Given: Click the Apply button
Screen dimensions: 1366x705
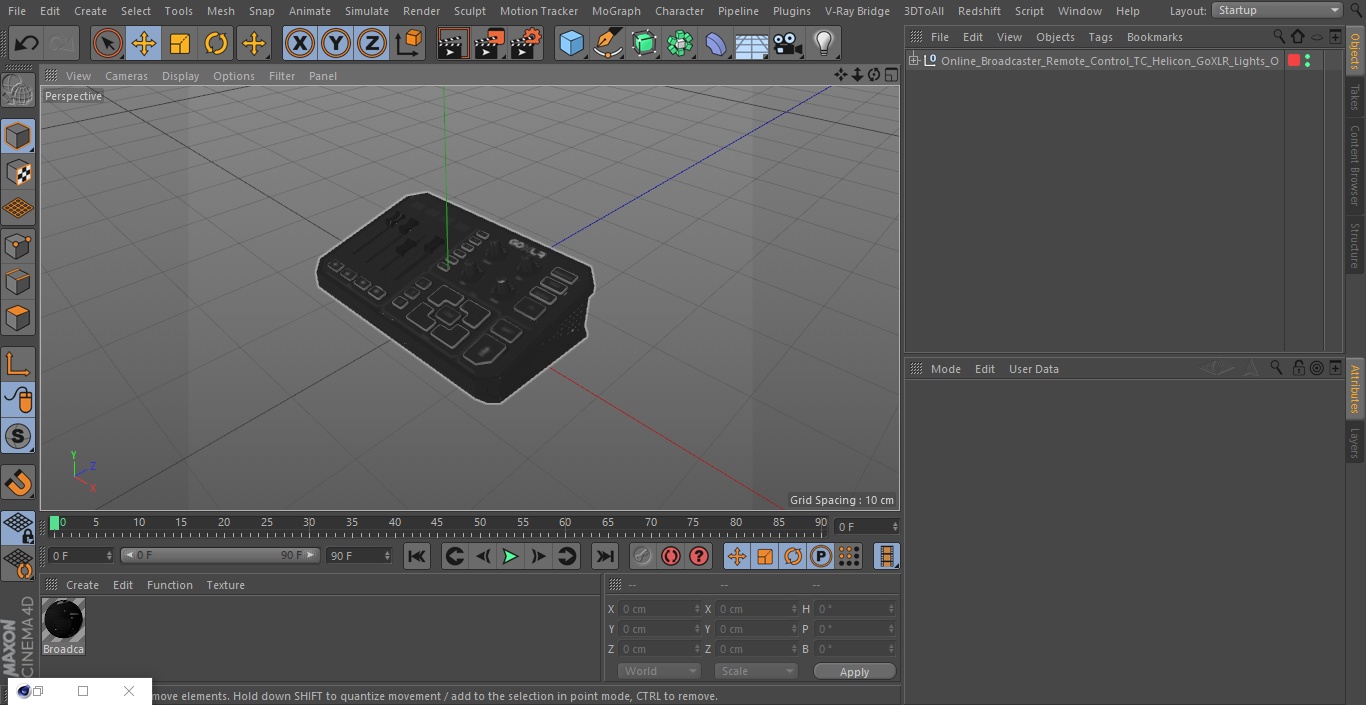Looking at the screenshot, I should pos(854,672).
